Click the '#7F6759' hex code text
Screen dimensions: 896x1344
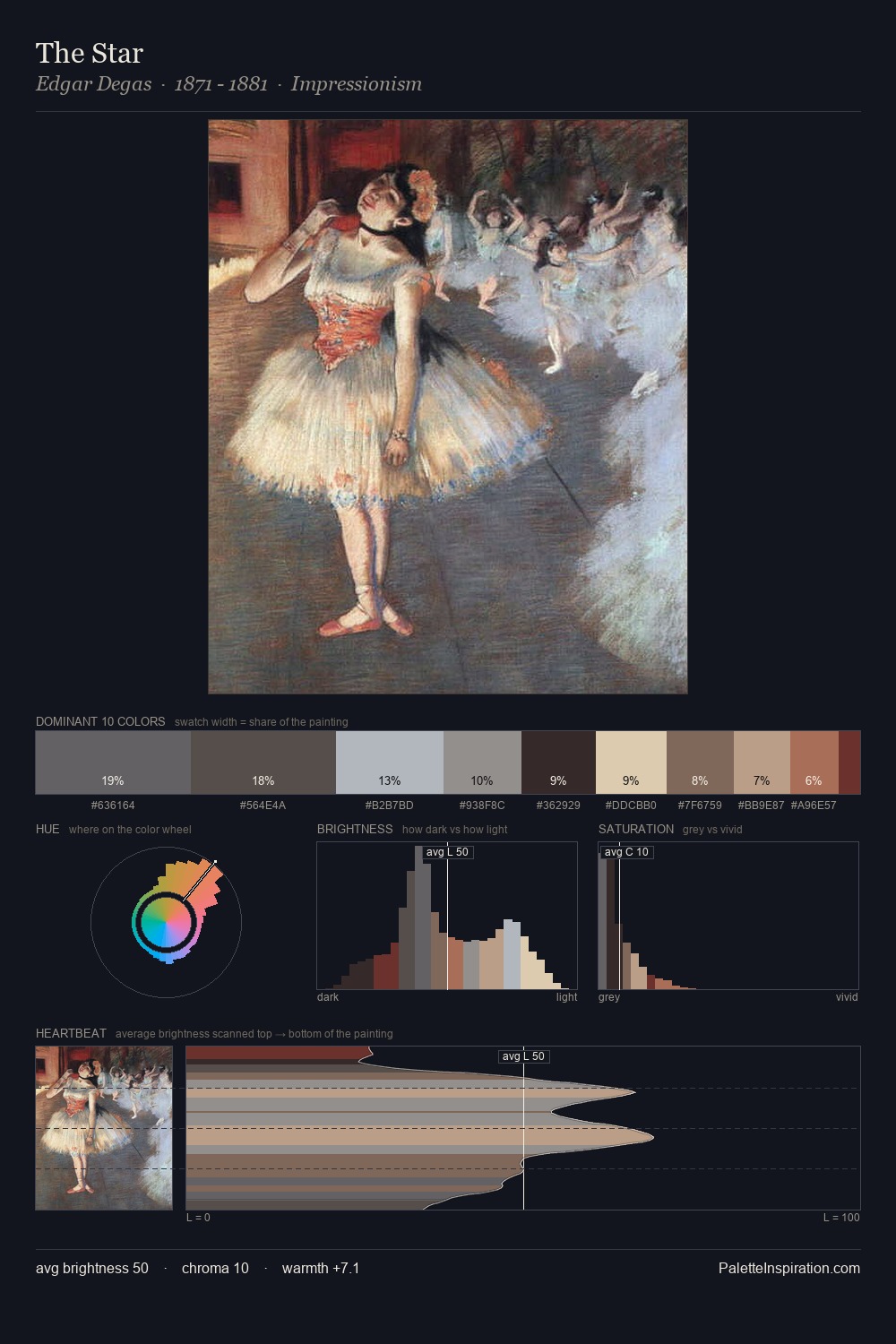pyautogui.click(x=700, y=806)
